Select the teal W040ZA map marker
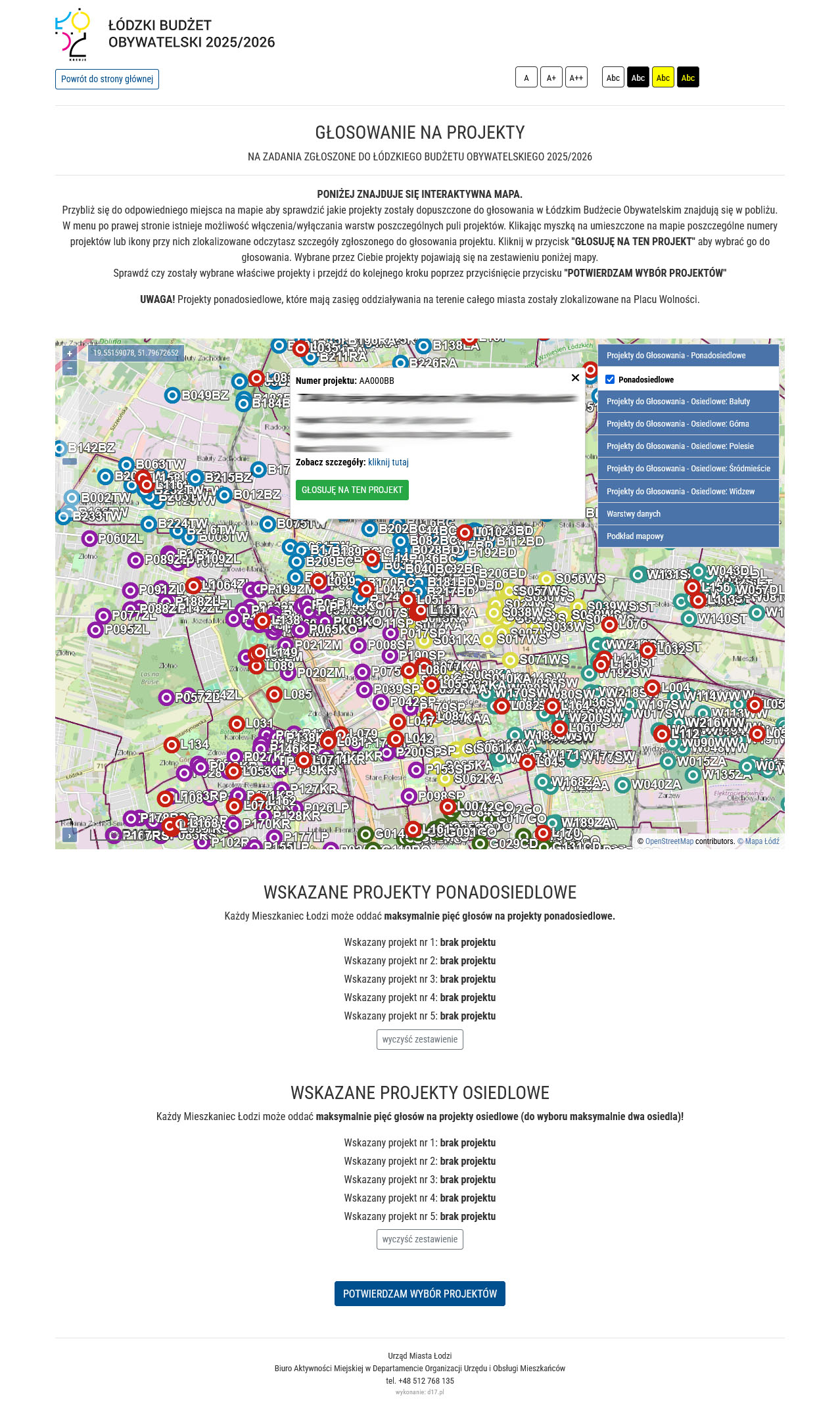Screen dimensions: 840x1408 point(622,785)
